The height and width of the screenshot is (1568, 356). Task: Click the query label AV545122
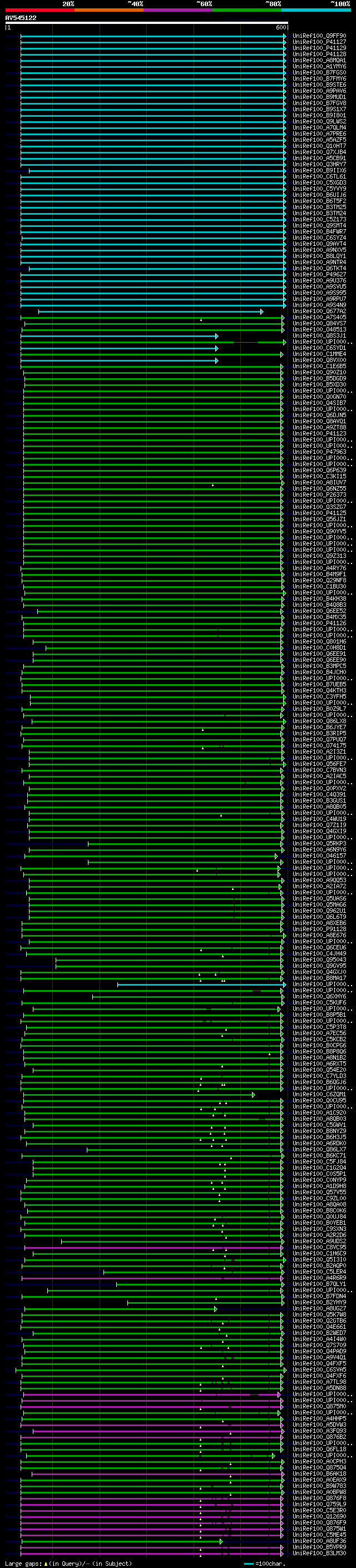21,18
